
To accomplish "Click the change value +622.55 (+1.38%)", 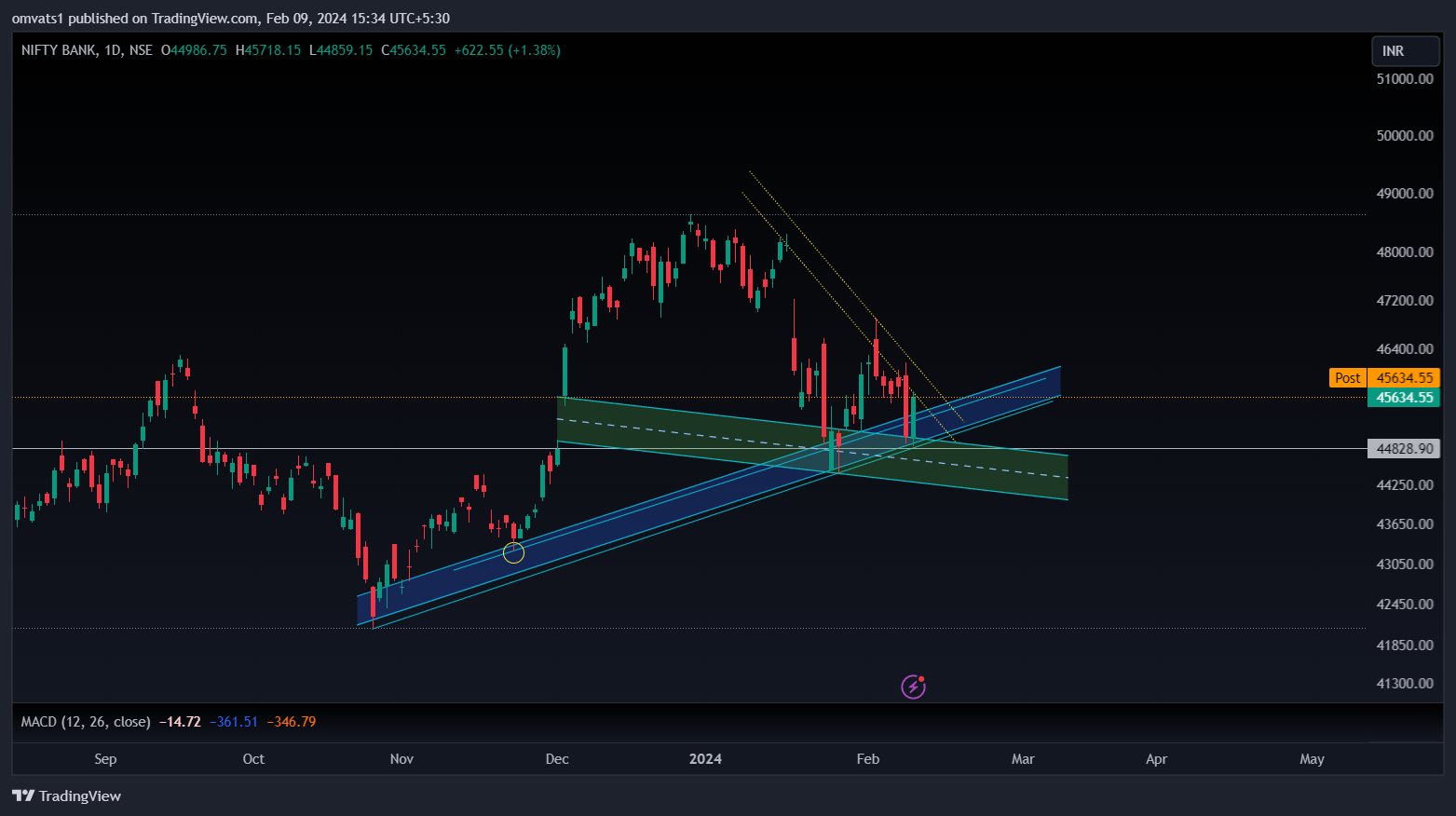I will coord(508,50).
